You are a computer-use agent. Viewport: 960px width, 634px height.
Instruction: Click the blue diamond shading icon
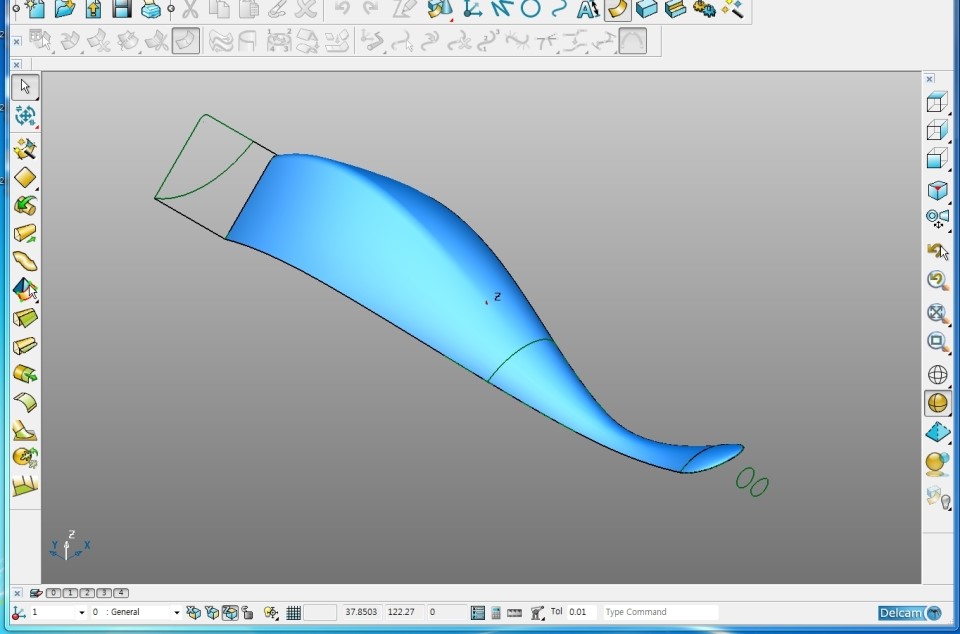[x=937, y=432]
